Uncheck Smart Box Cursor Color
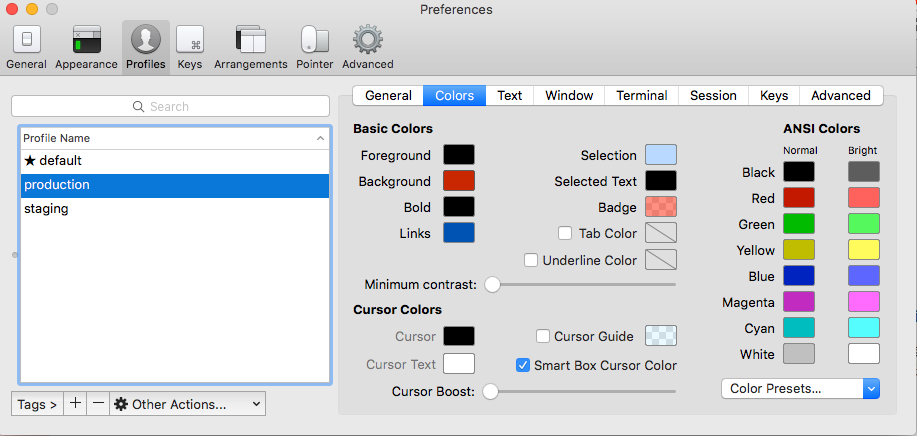Image resolution: width=917 pixels, height=436 pixels. [523, 365]
